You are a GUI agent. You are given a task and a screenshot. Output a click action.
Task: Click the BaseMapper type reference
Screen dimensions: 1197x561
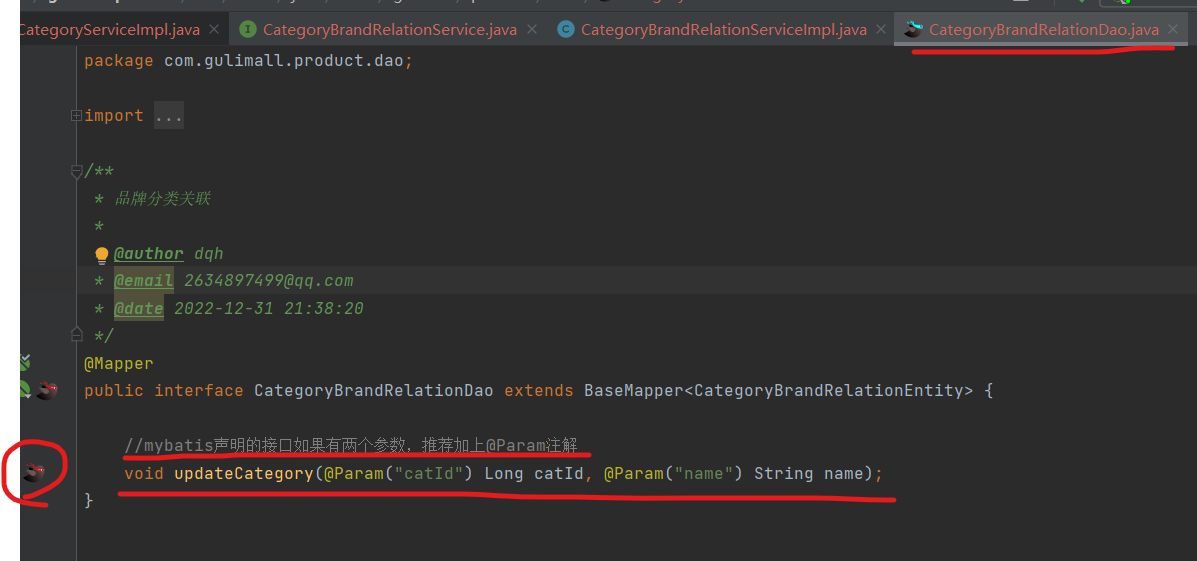tap(634, 391)
